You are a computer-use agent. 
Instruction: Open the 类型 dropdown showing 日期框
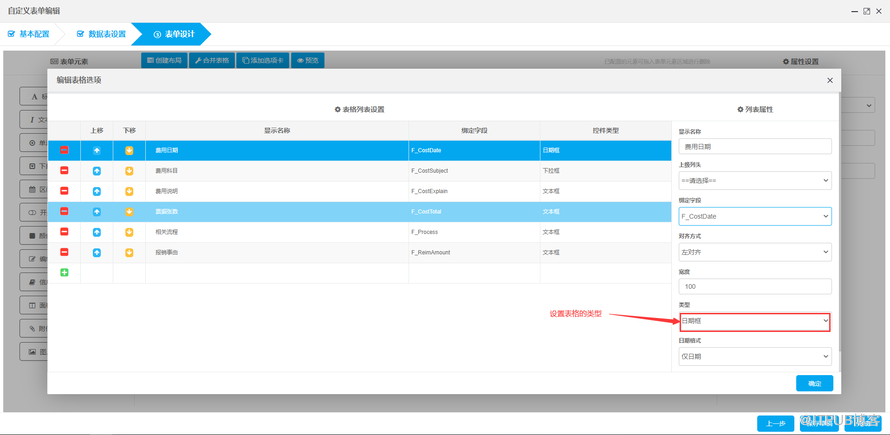point(755,321)
